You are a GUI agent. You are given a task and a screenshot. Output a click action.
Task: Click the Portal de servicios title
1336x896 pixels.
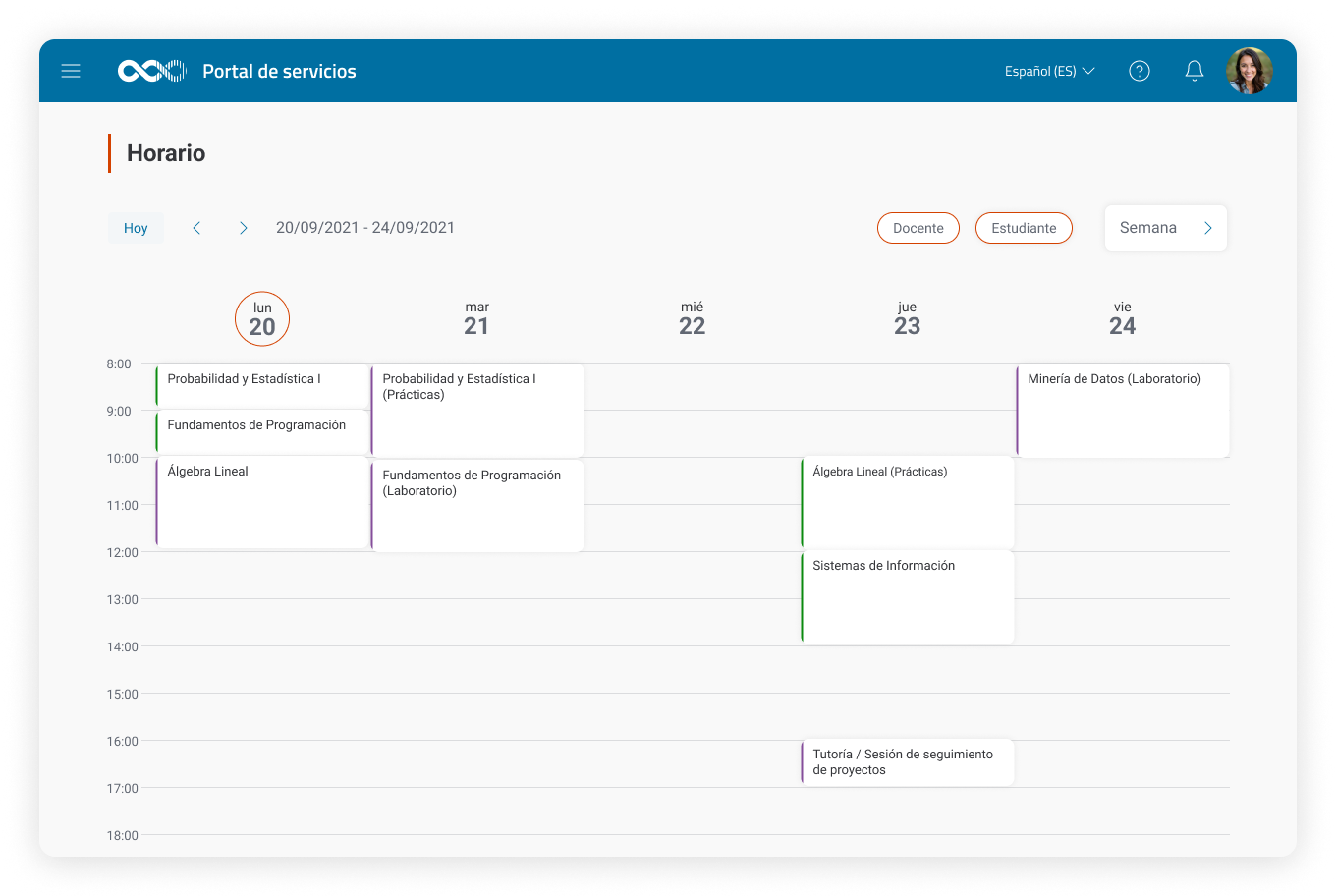pyautogui.click(x=279, y=71)
